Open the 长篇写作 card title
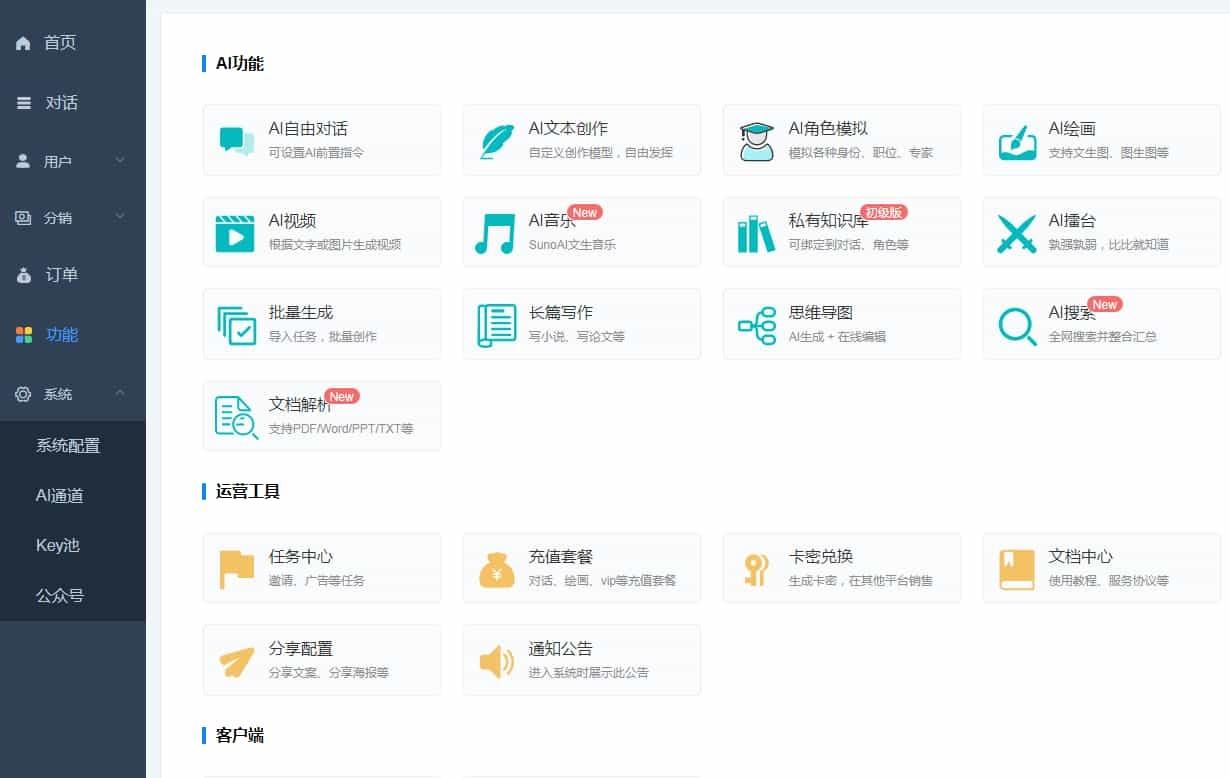This screenshot has height=778, width=1230. click(x=561, y=313)
